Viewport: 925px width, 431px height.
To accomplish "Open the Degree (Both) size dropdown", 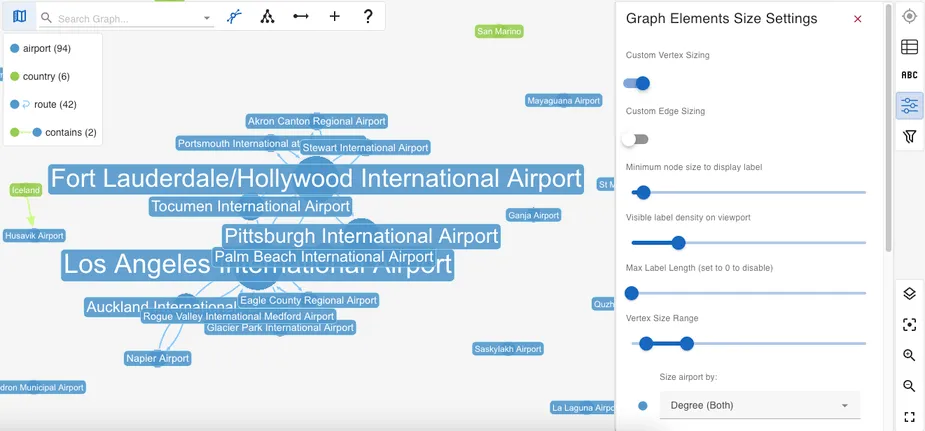I will (x=760, y=405).
